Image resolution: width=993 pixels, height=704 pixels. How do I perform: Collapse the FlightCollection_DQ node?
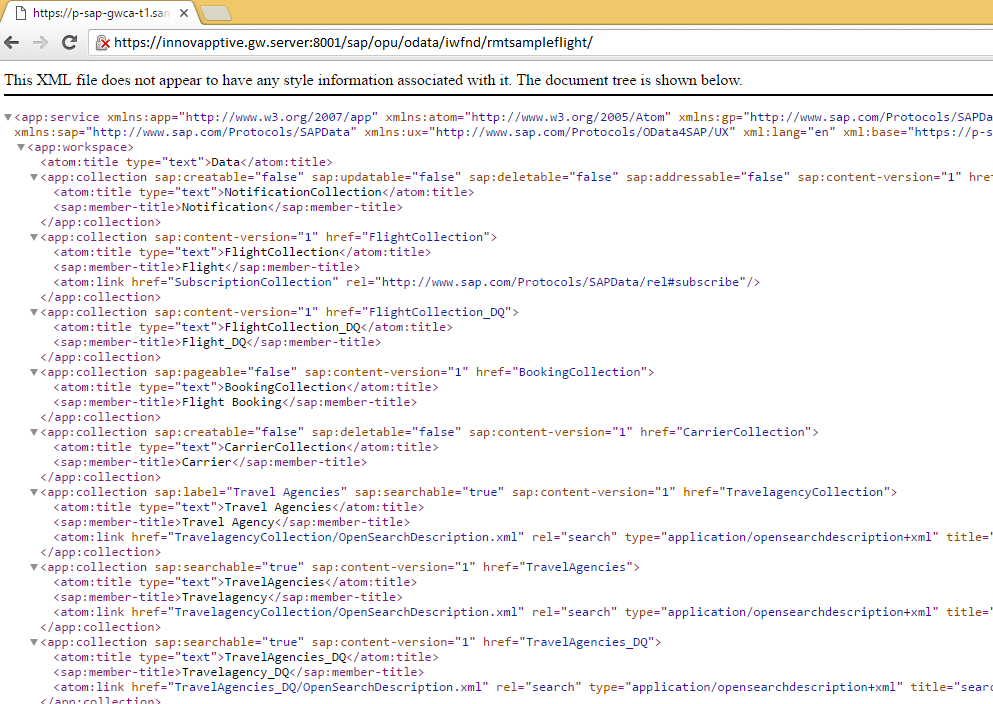[35, 312]
